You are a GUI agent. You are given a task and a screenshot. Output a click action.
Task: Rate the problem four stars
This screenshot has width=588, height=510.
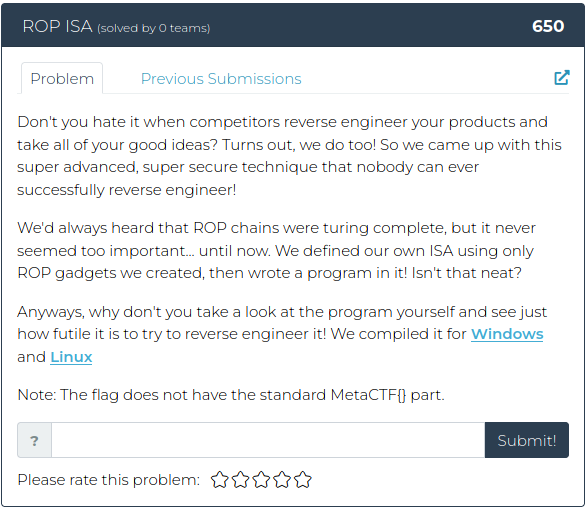pyautogui.click(x=282, y=480)
